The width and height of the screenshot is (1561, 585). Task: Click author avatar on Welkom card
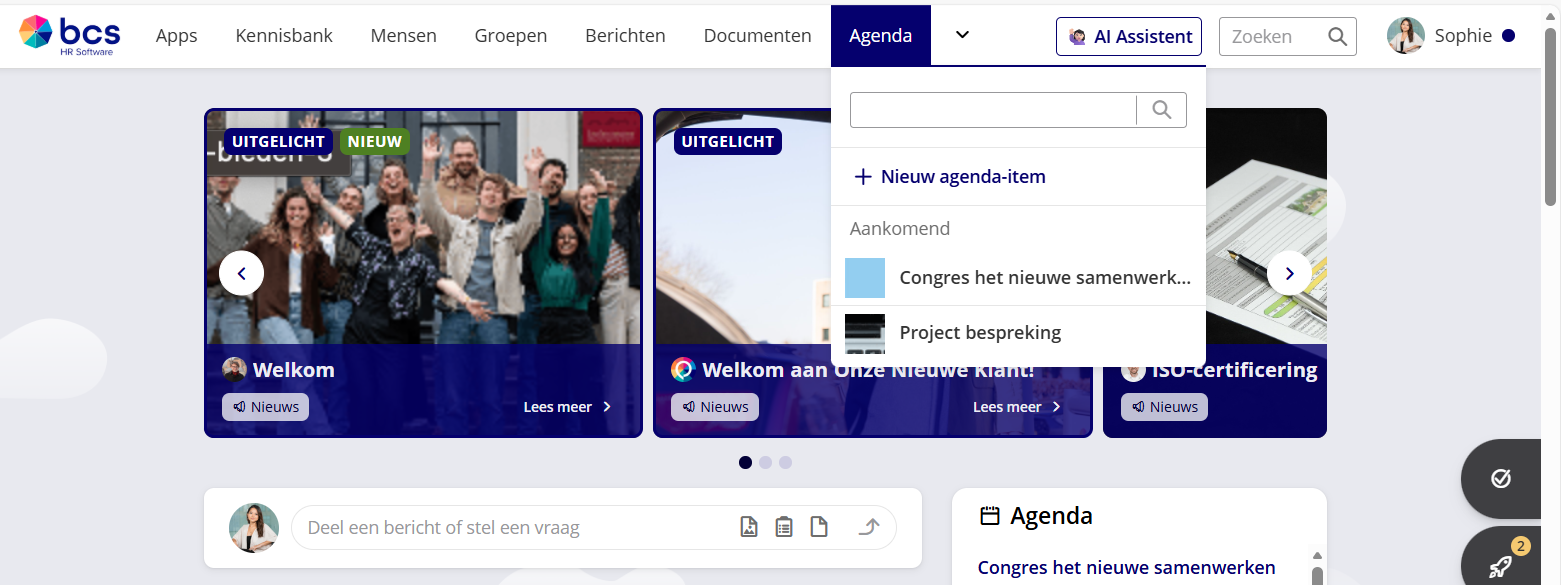[x=234, y=370]
